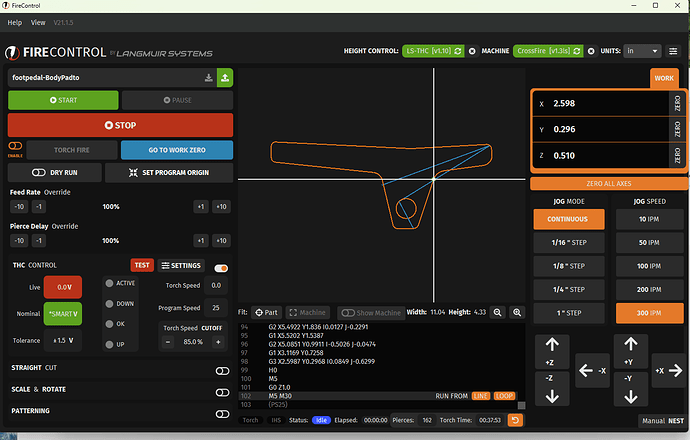Screen dimensions: 690x440
Task: Toggle the THC Control switch
Action: pos(221,267)
